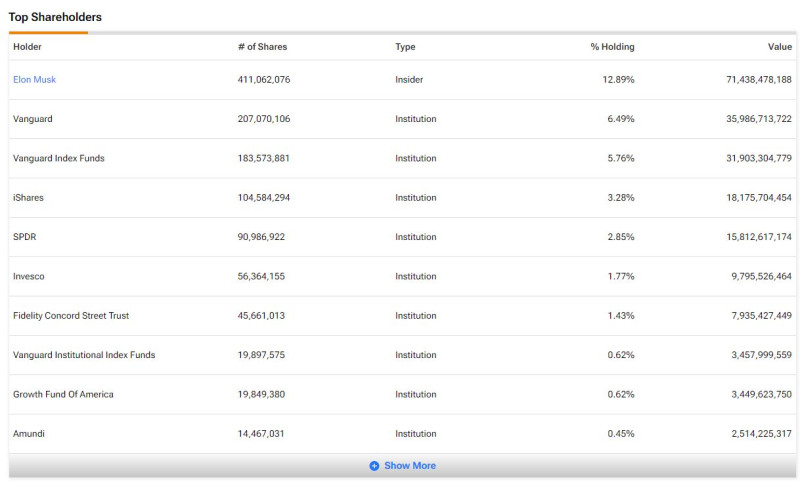800x482 pixels.
Task: Click the 1.43% holding value
Action: pyautogui.click(x=621, y=316)
